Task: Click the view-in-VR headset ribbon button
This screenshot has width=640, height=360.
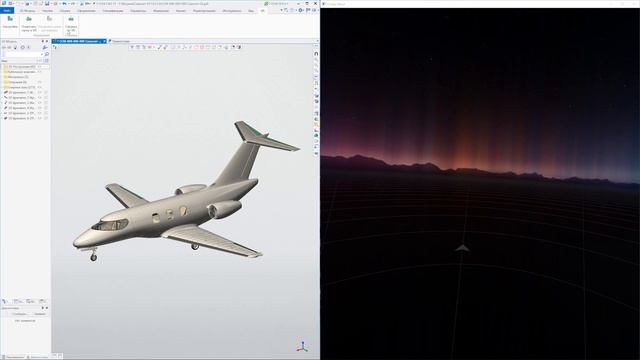Action: [x=71, y=25]
